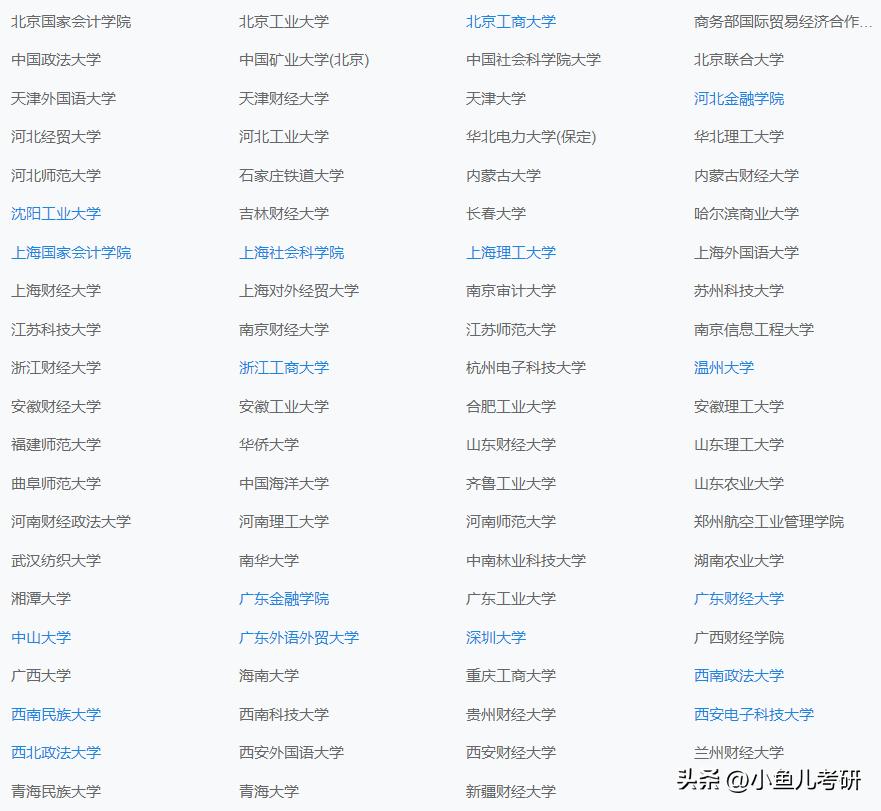Viewport: 881px width, 811px height.
Task: Click the 西南政法大学 link
Action: click(x=739, y=676)
